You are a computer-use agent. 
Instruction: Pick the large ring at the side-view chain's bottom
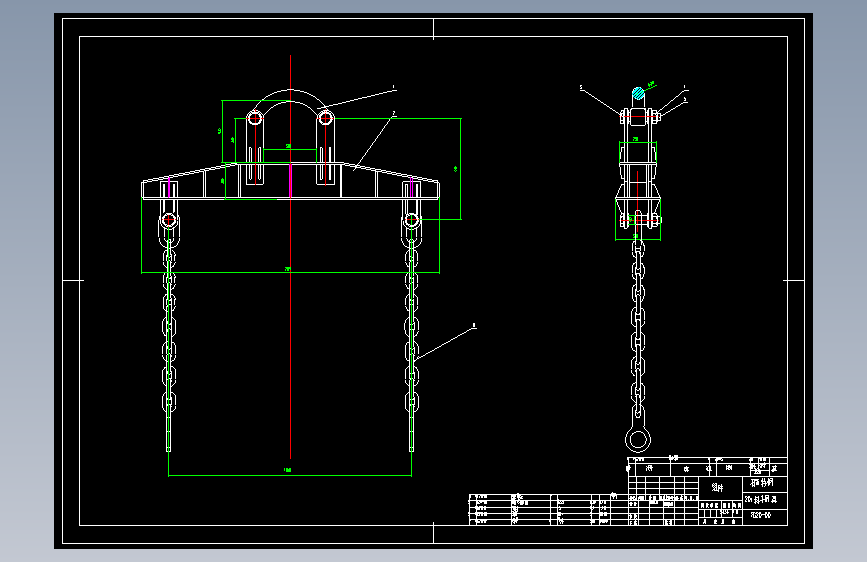(638, 440)
